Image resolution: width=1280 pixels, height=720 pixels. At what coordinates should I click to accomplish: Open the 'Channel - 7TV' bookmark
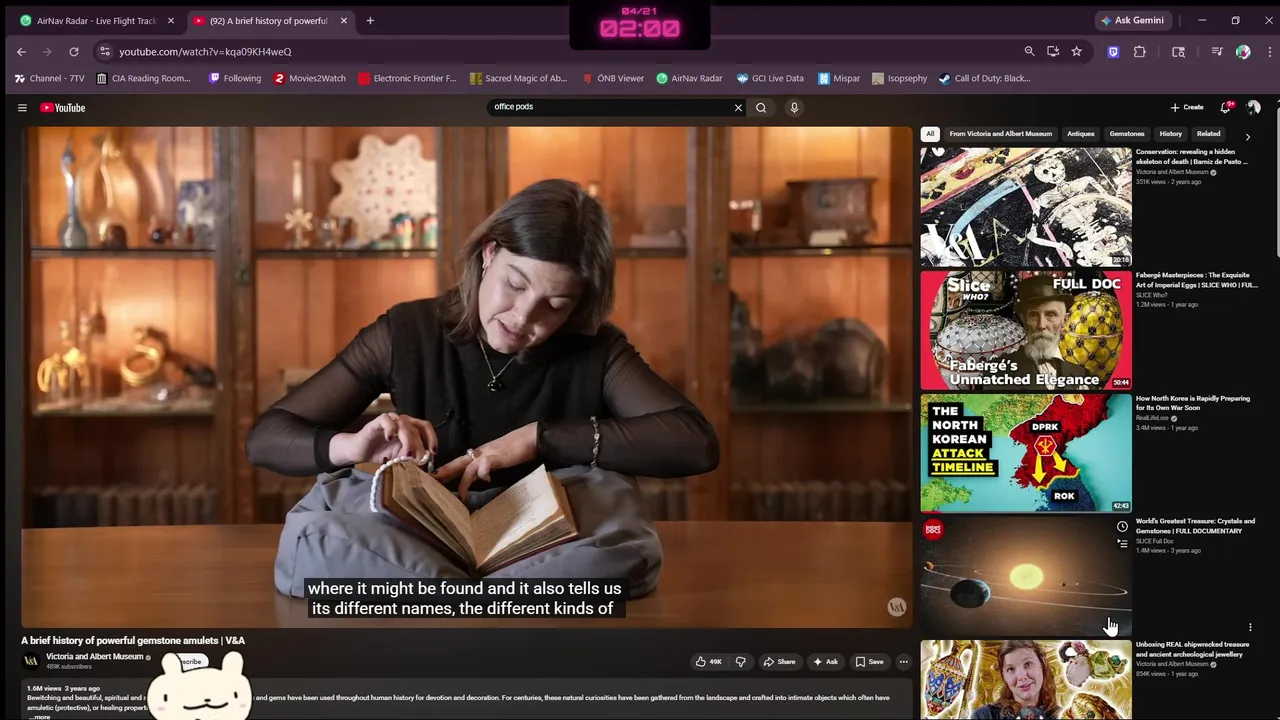[x=49, y=78]
